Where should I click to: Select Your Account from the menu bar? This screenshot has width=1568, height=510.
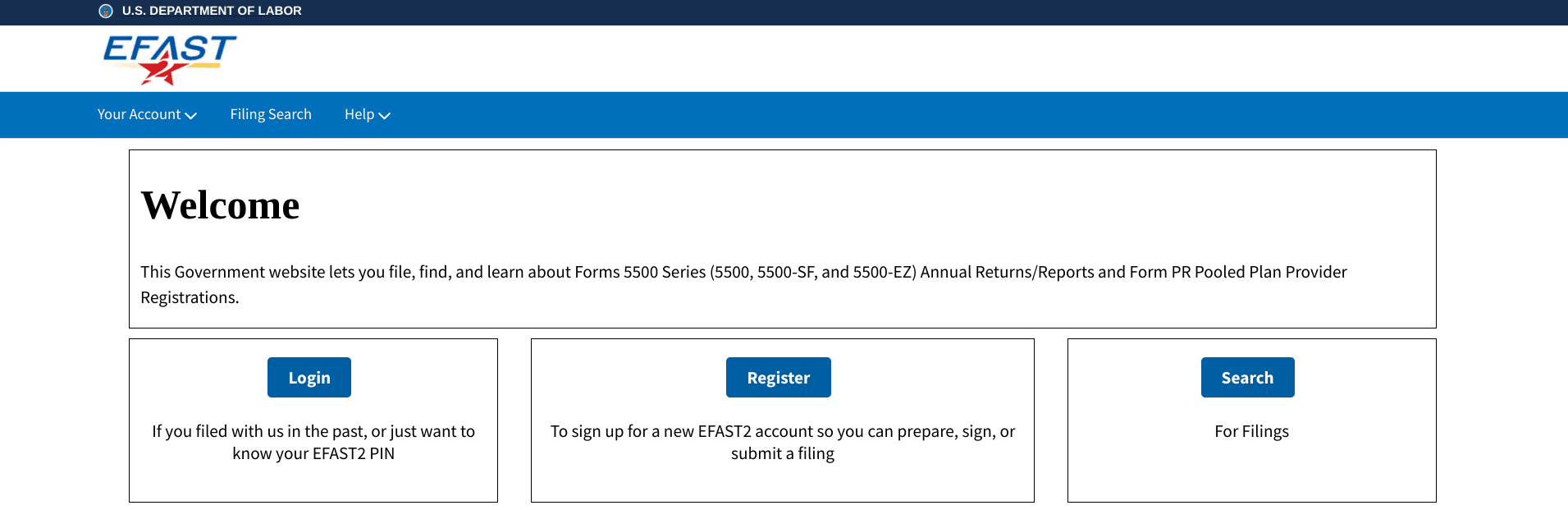pyautogui.click(x=139, y=114)
